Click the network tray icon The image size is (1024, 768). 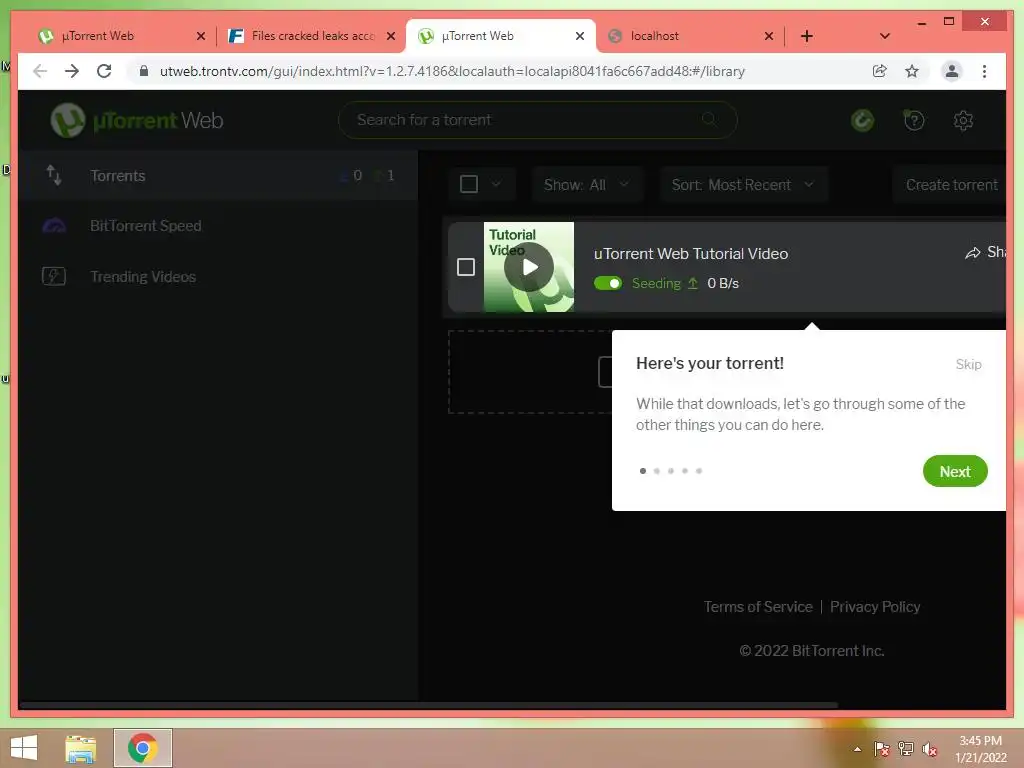(x=906, y=749)
